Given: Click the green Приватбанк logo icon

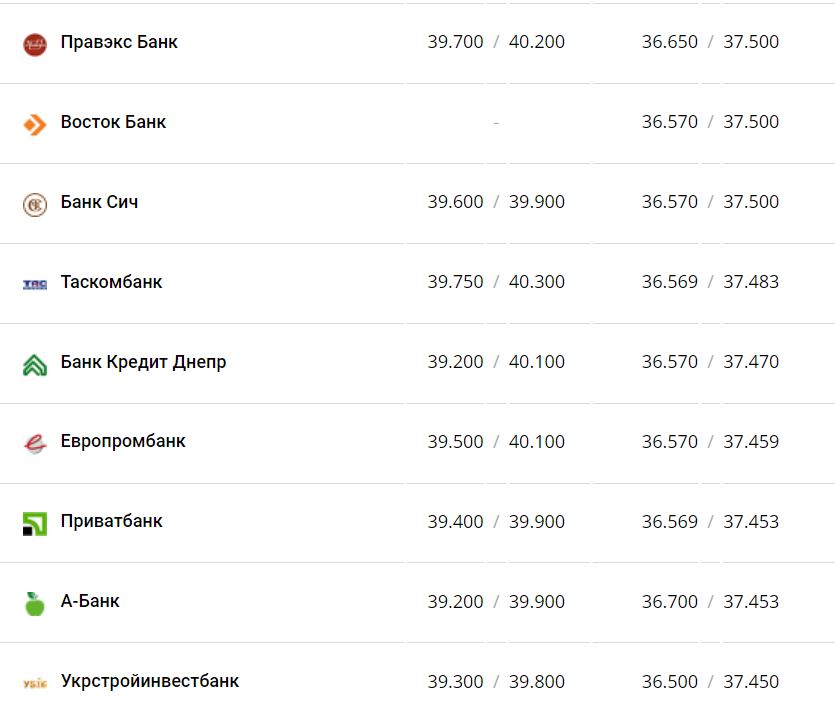Looking at the screenshot, I should click(x=35, y=523).
